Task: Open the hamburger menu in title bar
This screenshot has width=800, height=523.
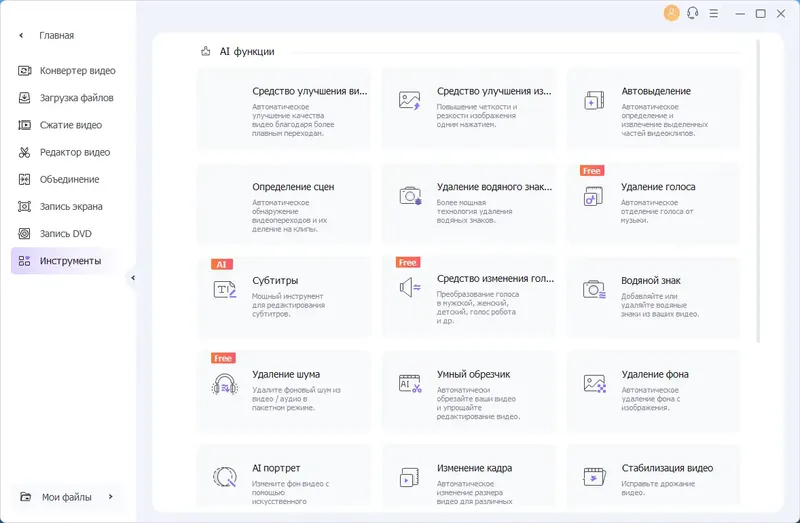Action: [x=716, y=13]
